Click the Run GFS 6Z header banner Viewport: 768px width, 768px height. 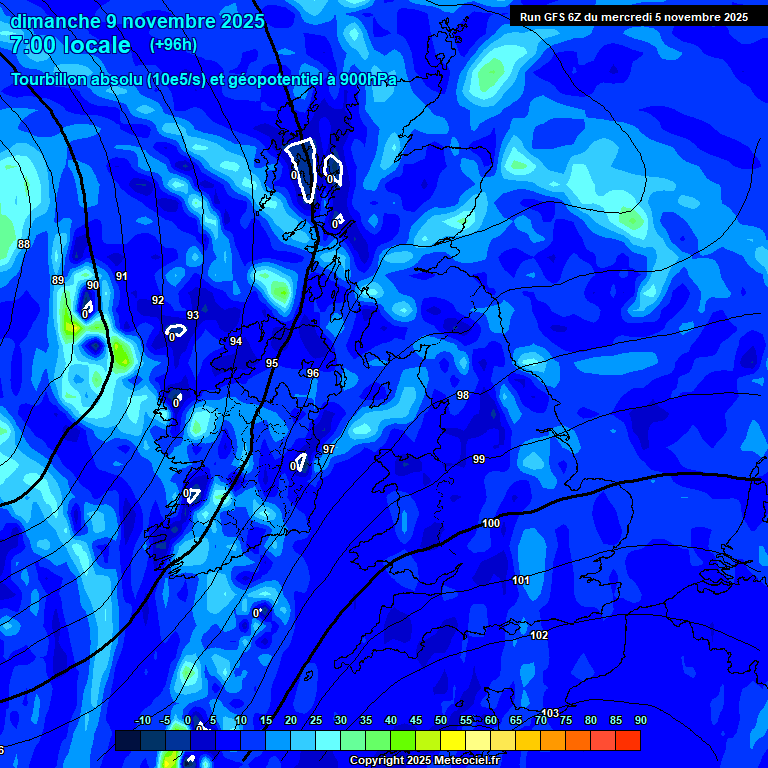tap(634, 17)
